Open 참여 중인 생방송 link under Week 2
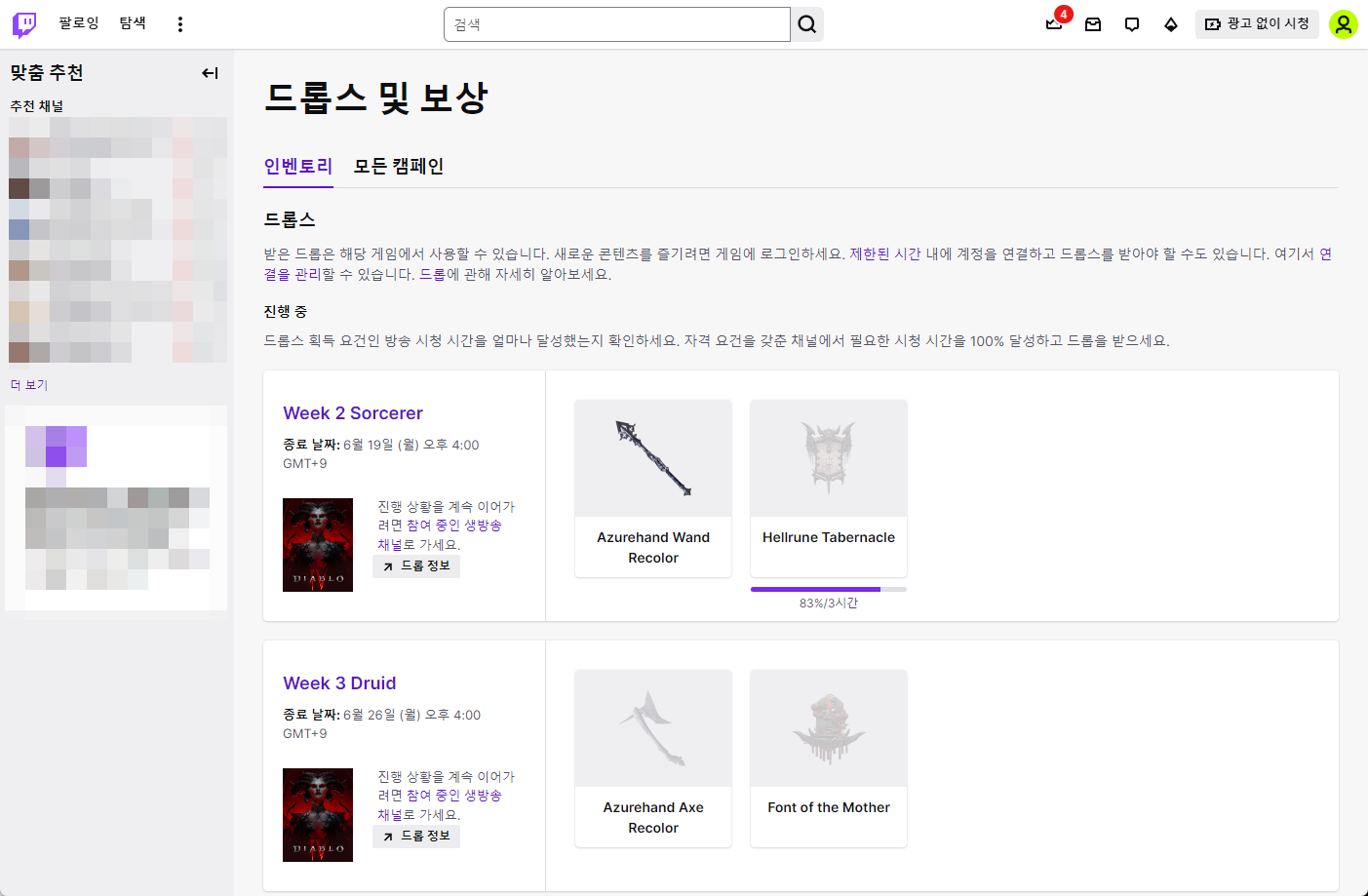This screenshot has height=896, width=1368. [x=454, y=526]
